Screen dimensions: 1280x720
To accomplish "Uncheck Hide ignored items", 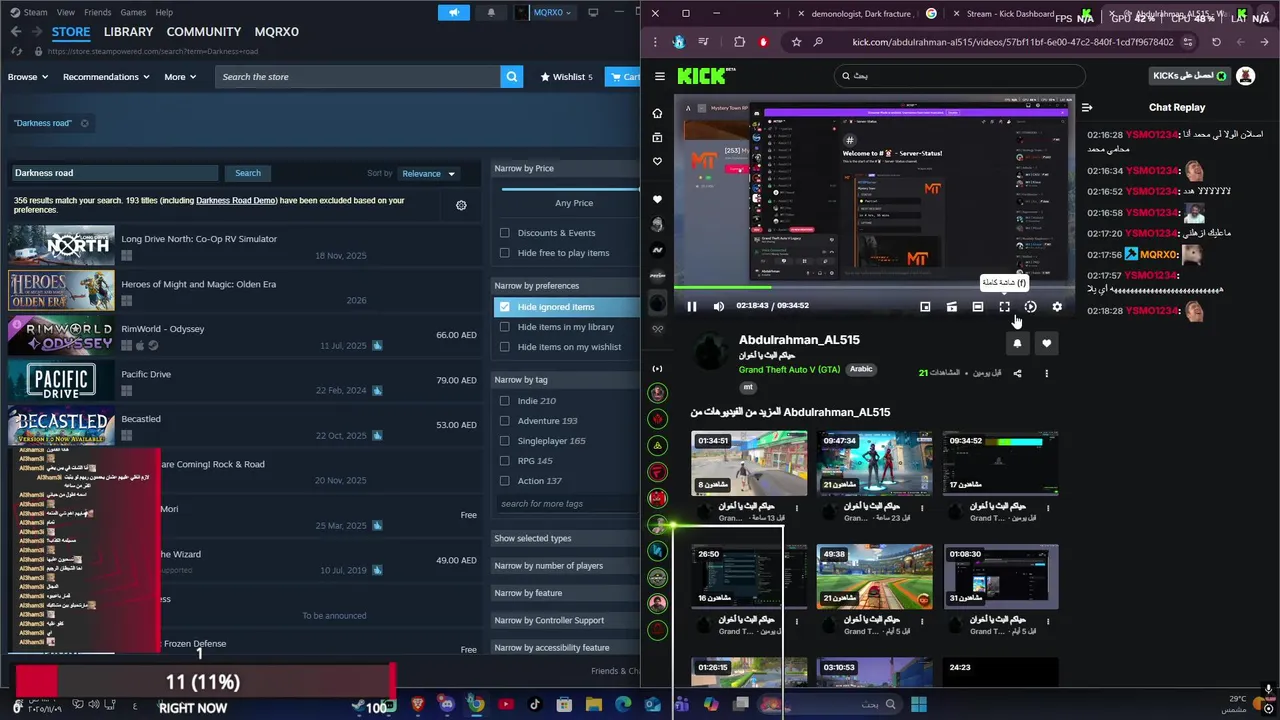I will (x=505, y=307).
